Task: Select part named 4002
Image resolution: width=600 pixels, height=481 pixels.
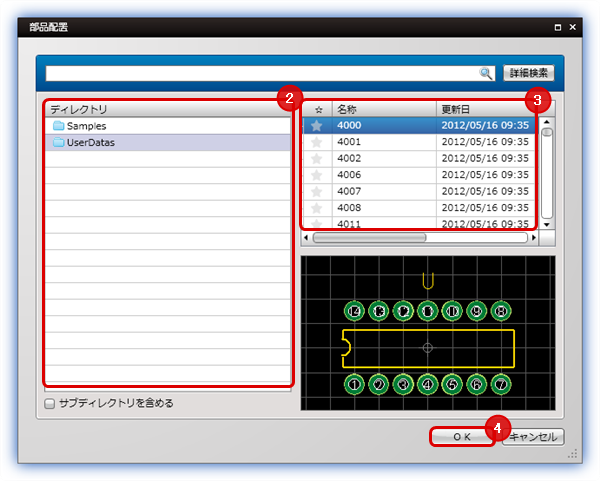Action: click(349, 158)
